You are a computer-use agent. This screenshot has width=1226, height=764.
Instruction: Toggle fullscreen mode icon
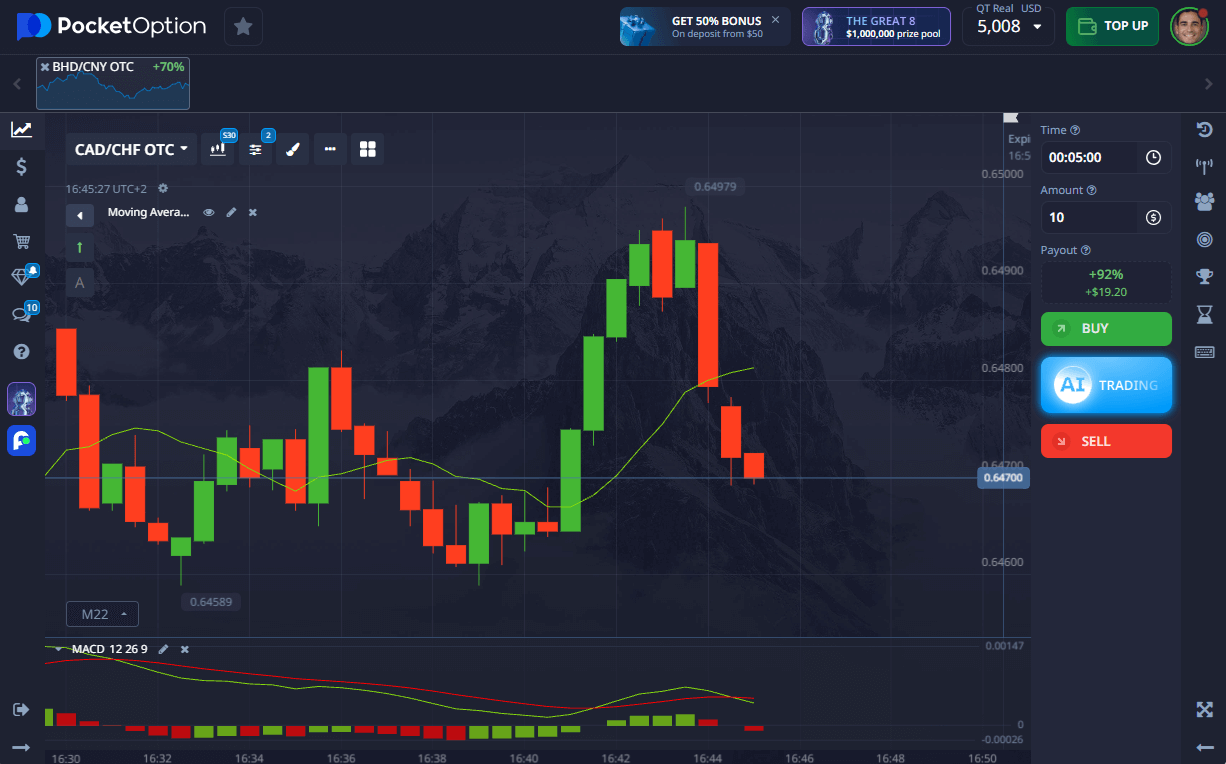[x=1204, y=709]
